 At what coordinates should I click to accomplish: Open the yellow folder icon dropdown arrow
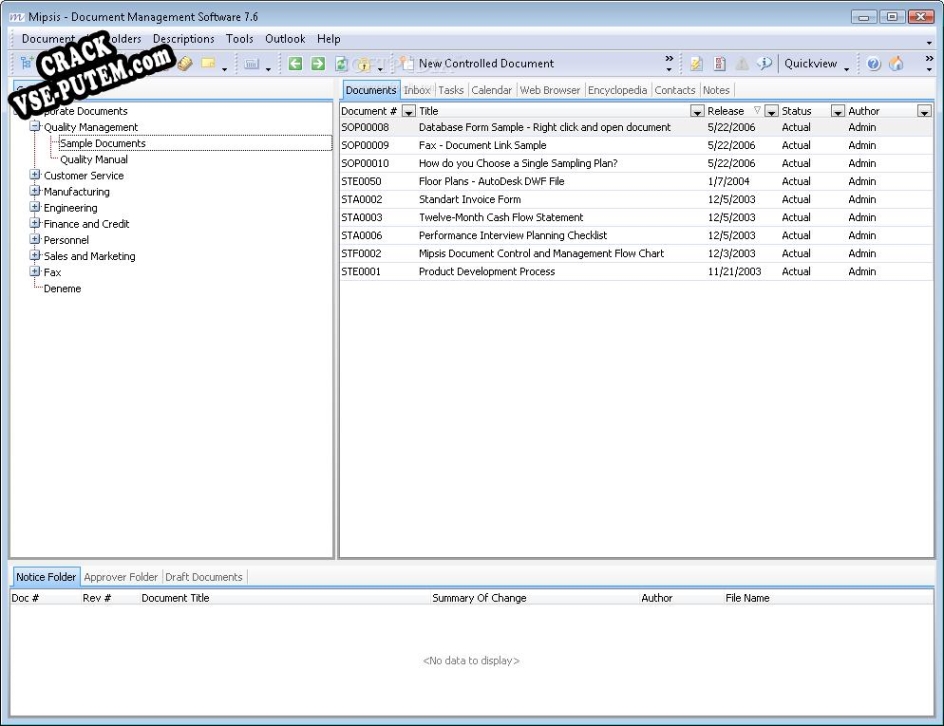coord(225,69)
